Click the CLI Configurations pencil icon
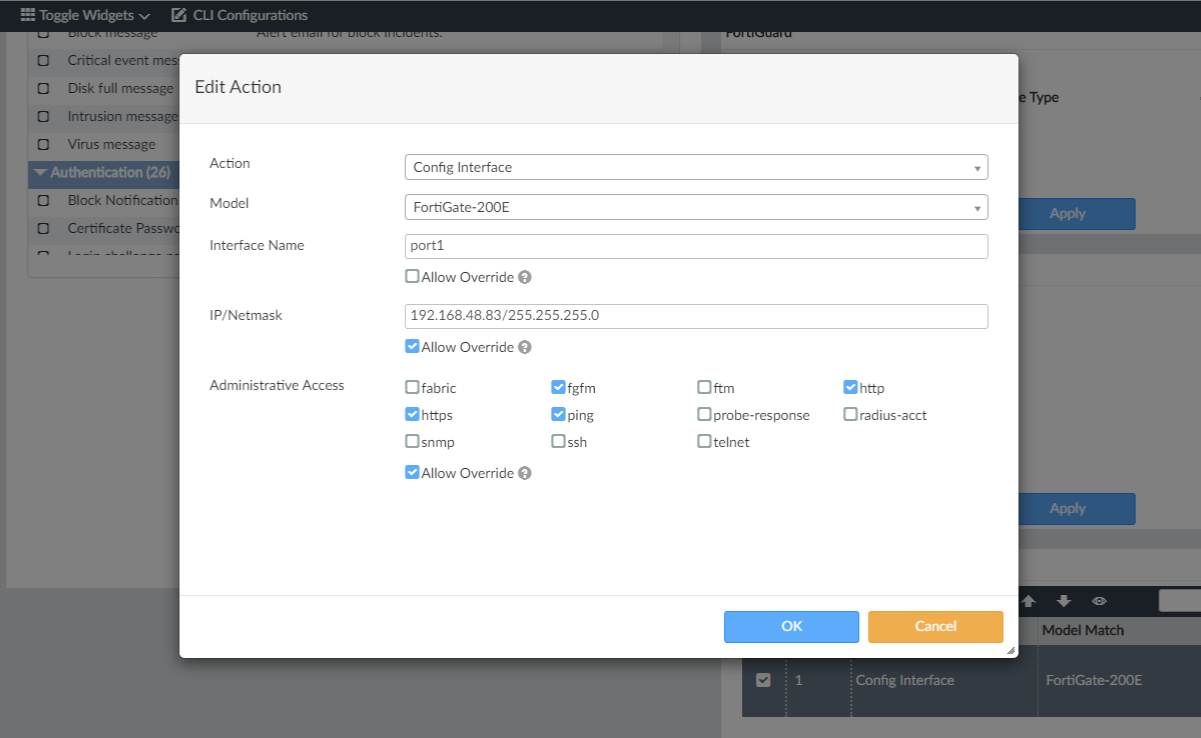The height and width of the screenshot is (738, 1201). click(x=177, y=15)
